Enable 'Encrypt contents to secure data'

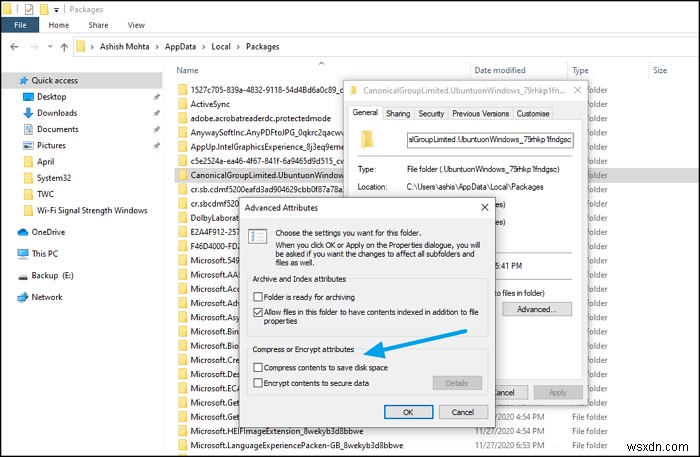258,382
